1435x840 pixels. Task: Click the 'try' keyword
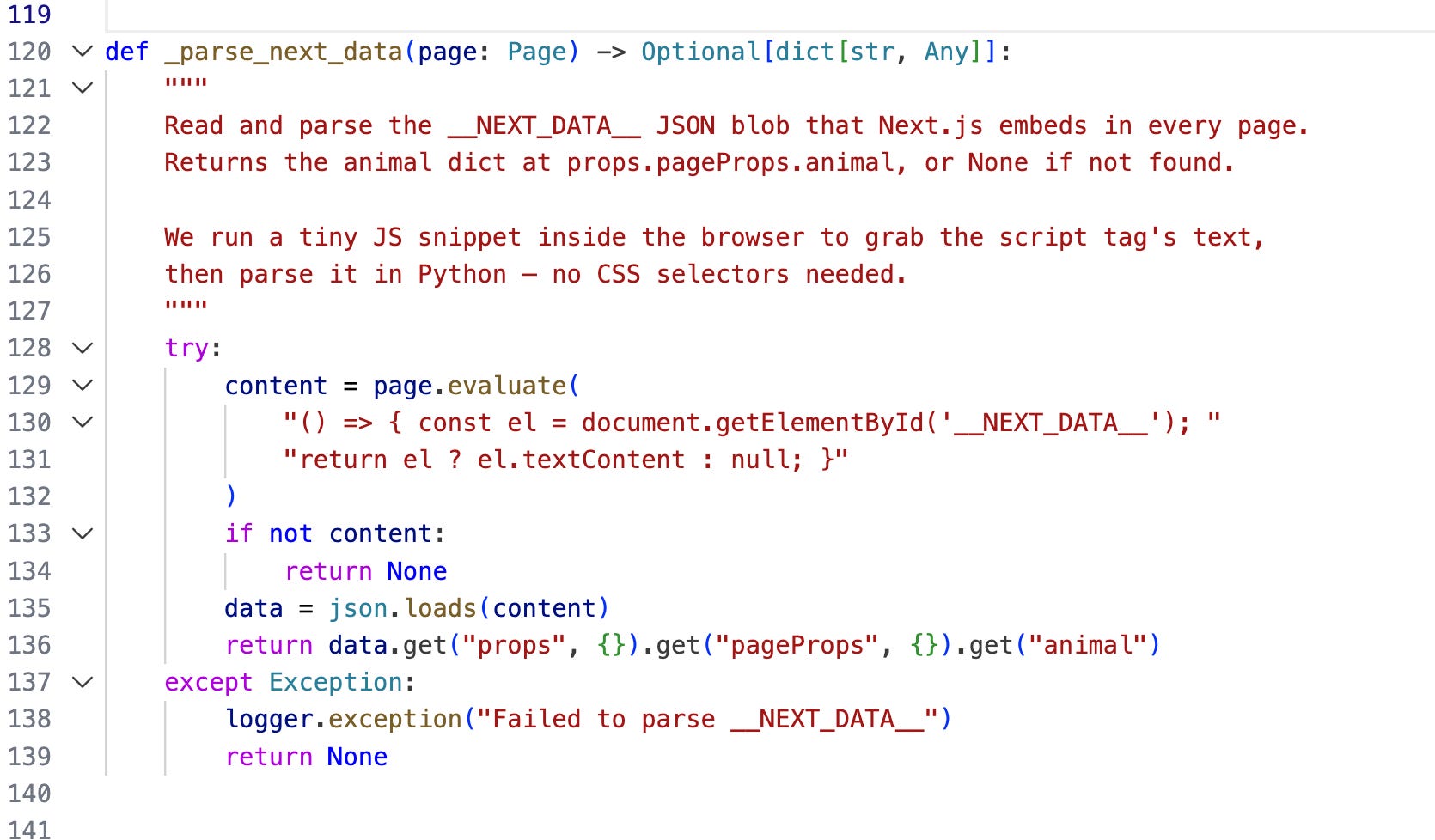[x=186, y=349]
